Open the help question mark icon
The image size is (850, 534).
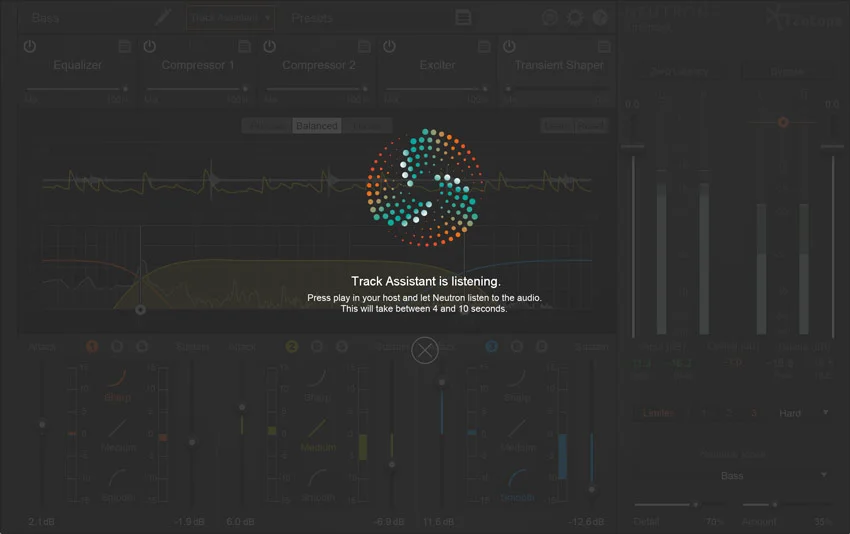tap(600, 18)
